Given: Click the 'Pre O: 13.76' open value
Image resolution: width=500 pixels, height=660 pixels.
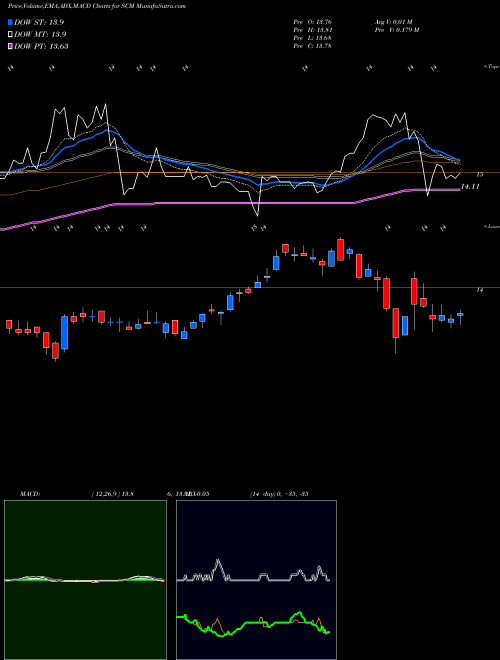Looking at the screenshot, I should pos(313,21).
